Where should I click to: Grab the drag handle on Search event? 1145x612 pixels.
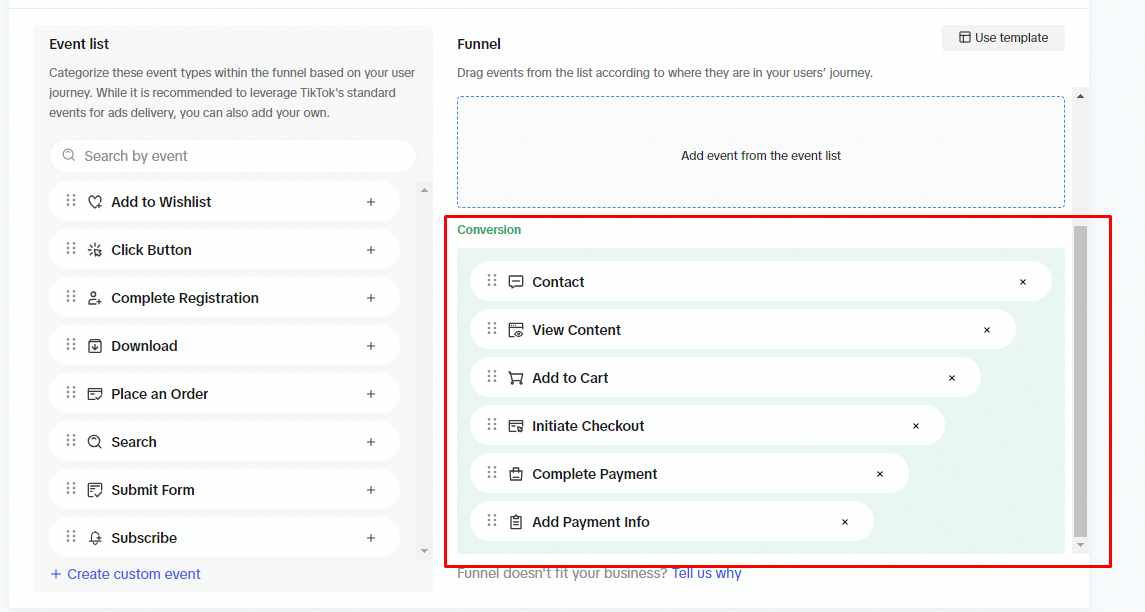(71, 440)
